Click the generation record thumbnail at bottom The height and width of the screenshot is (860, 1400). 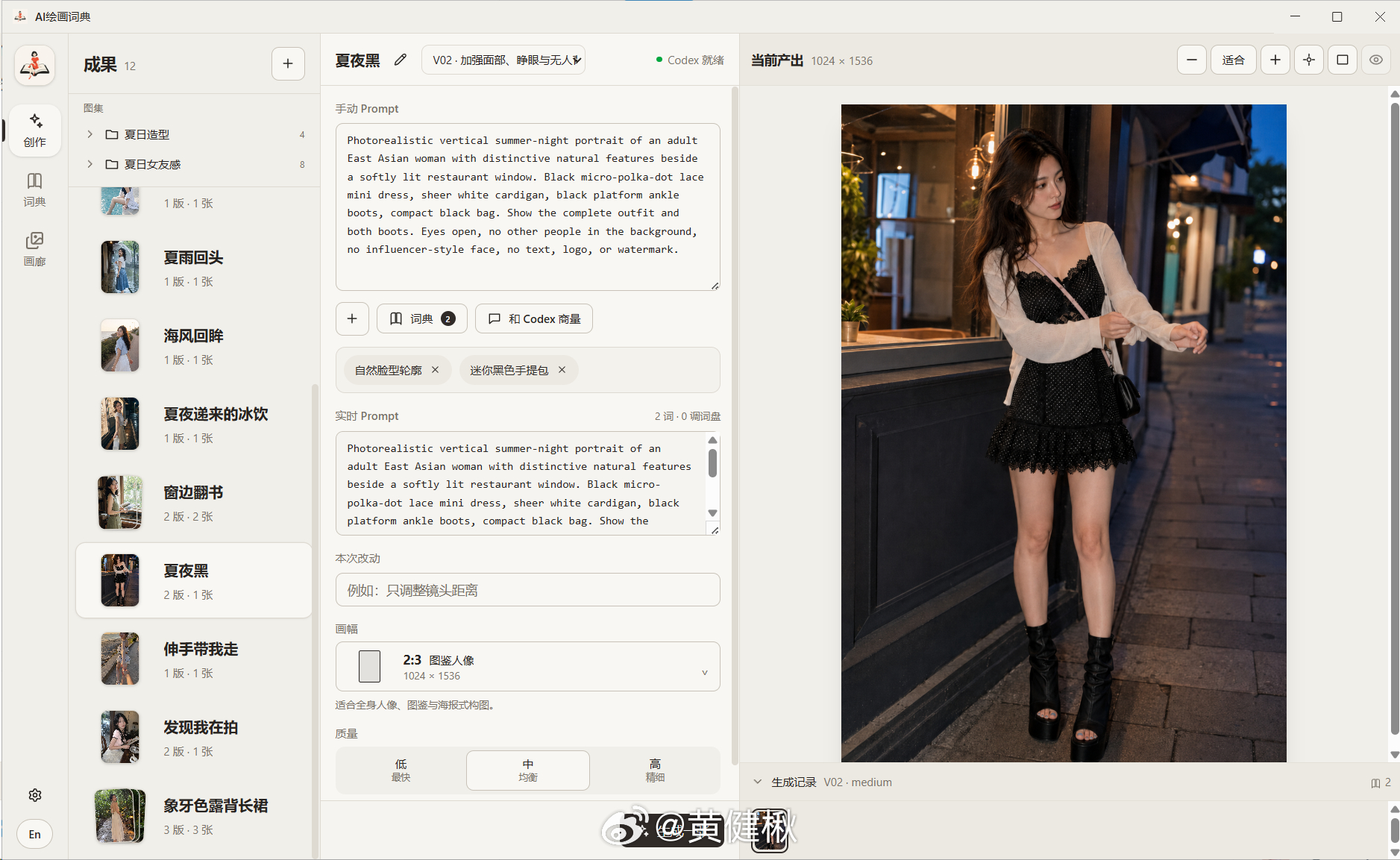(x=769, y=830)
